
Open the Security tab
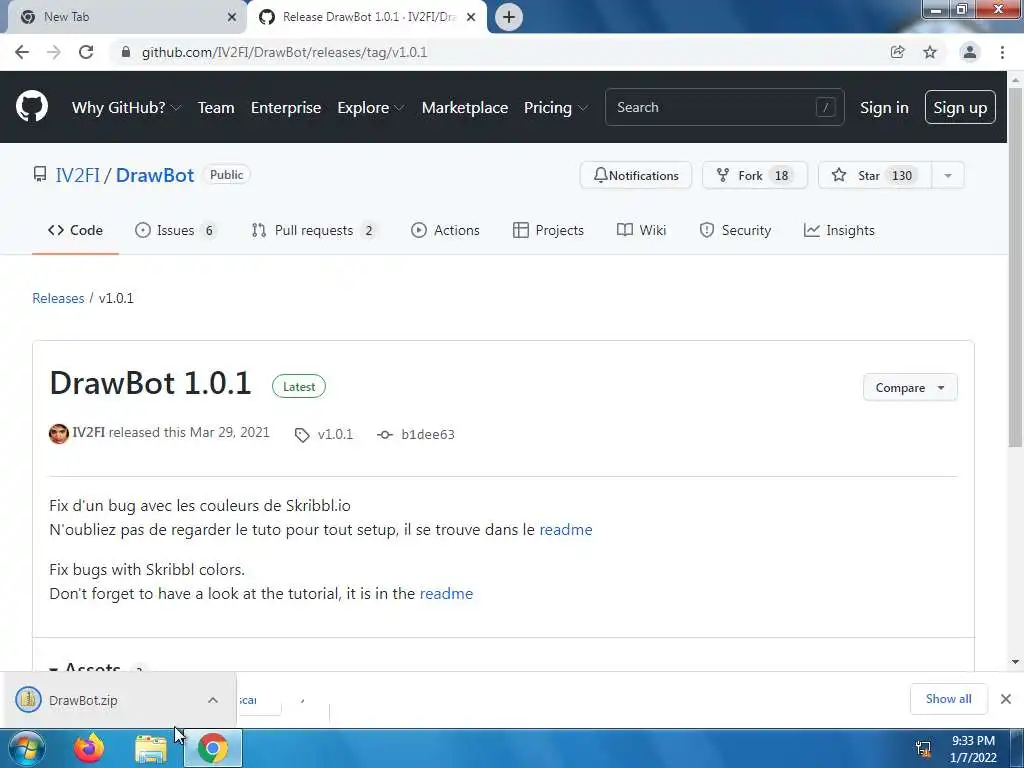tap(735, 230)
